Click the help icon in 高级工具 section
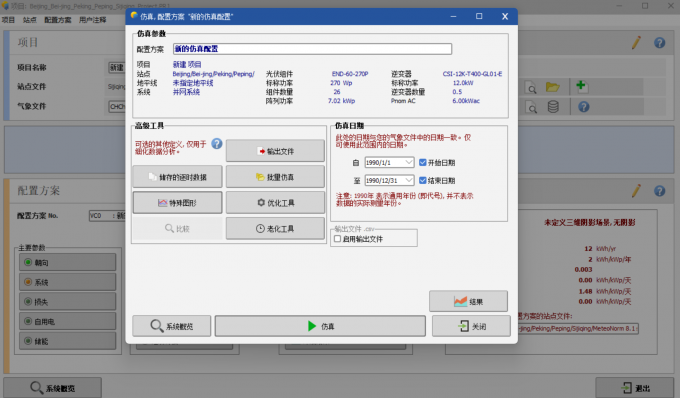Viewport: 680px width, 398px height. (x=217, y=144)
